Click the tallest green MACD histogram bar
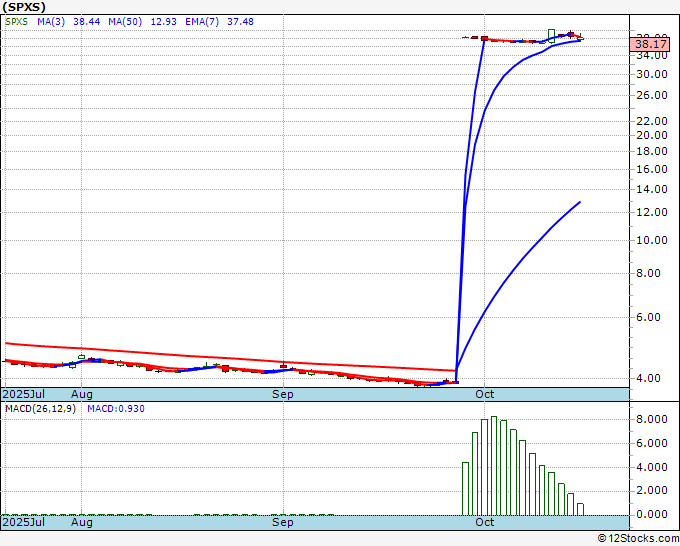Screen dimensions: 680x546 pos(494,465)
